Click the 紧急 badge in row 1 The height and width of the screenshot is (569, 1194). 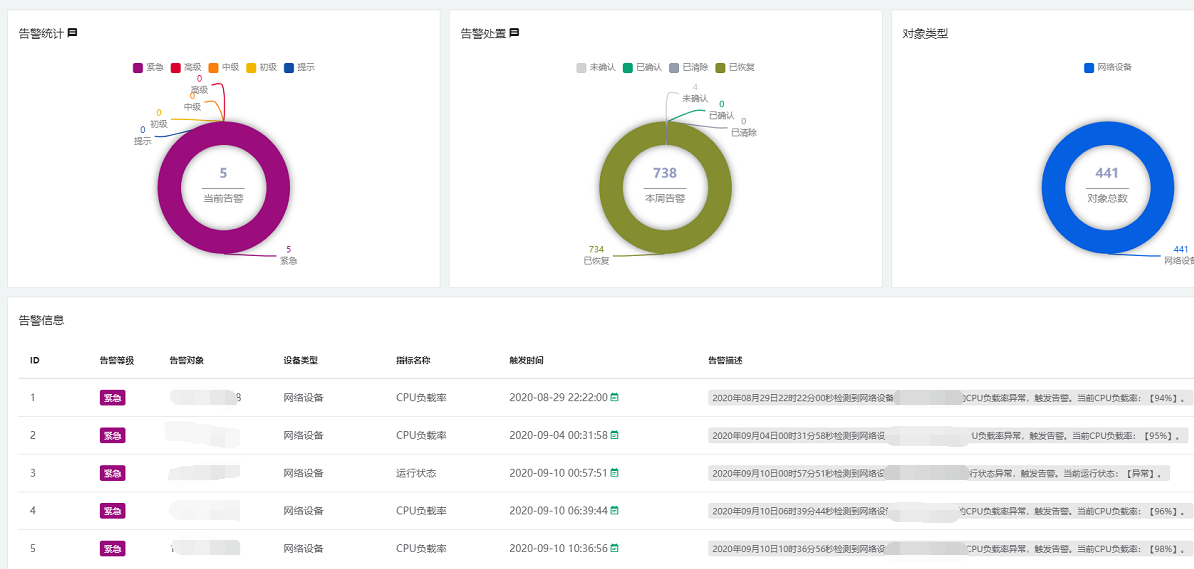pyautogui.click(x=112, y=398)
